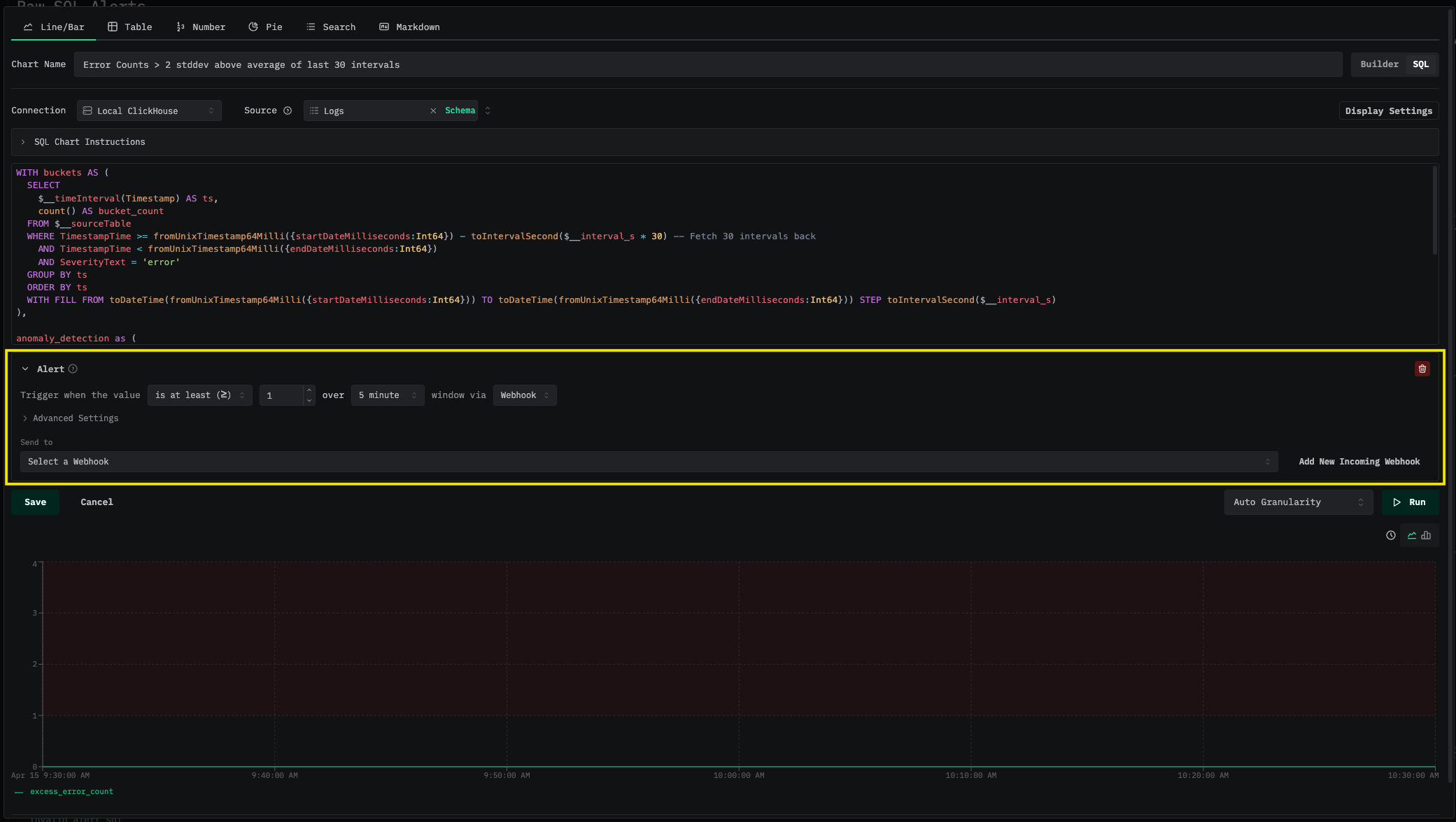Click Add New Incoming Webhook

coord(1359,462)
